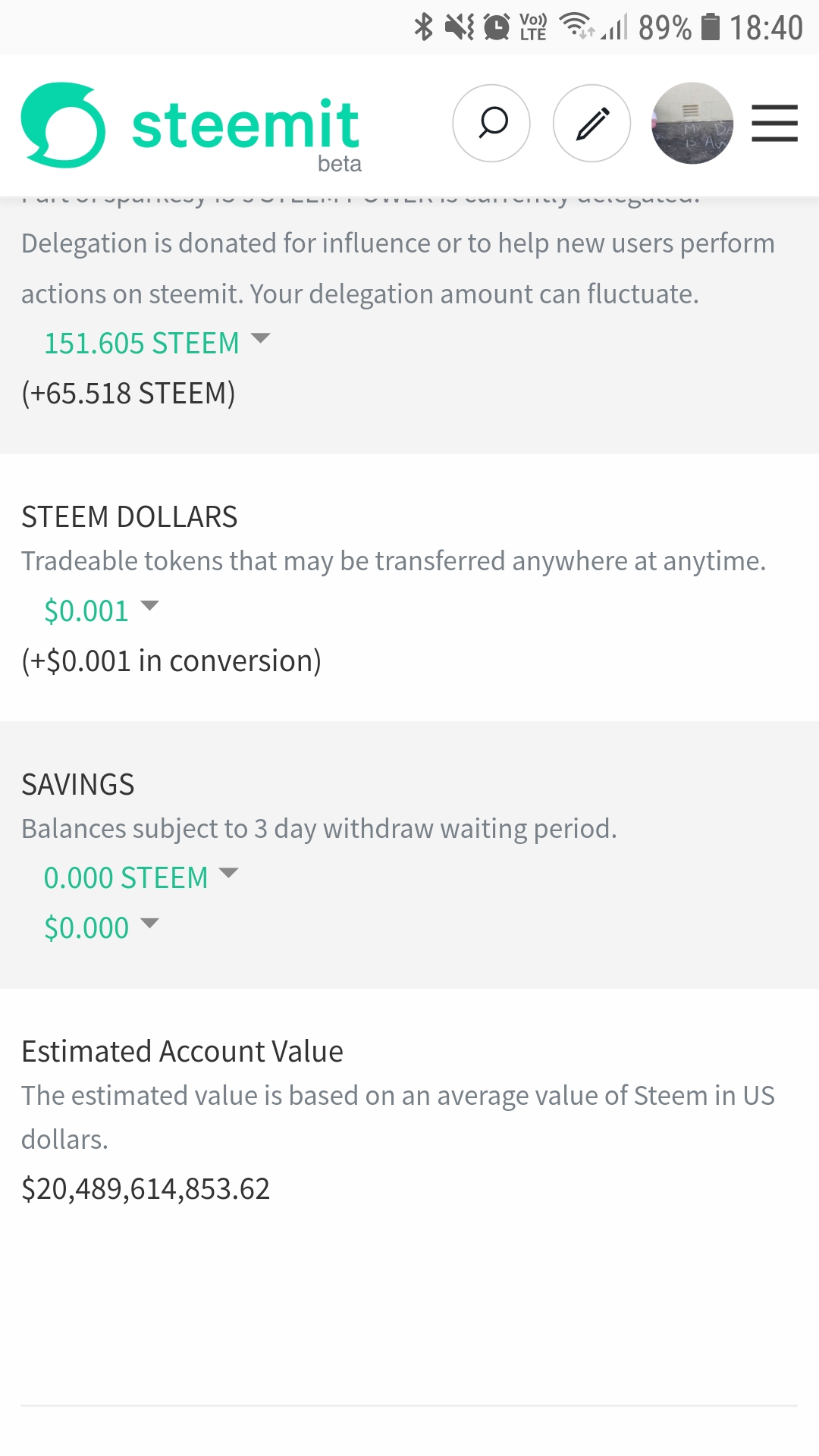Tap the $20,489,614,853.62 account value
Screen dimensions: 819x1456
[146, 1189]
